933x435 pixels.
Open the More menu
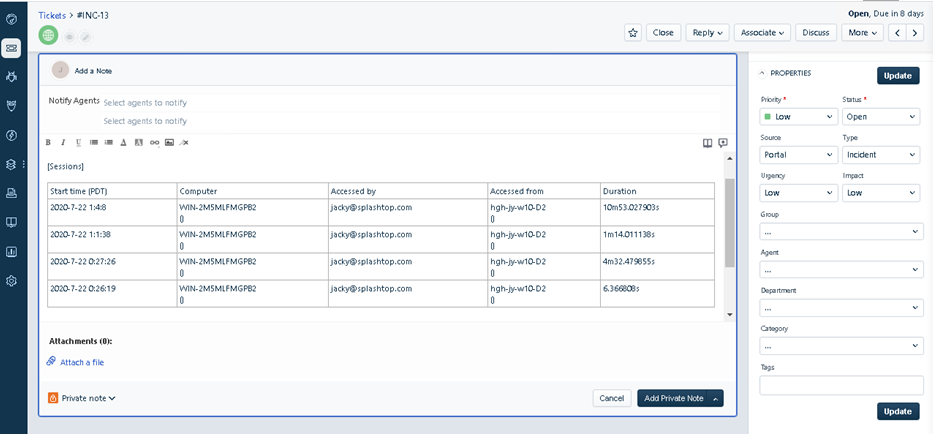coord(862,33)
